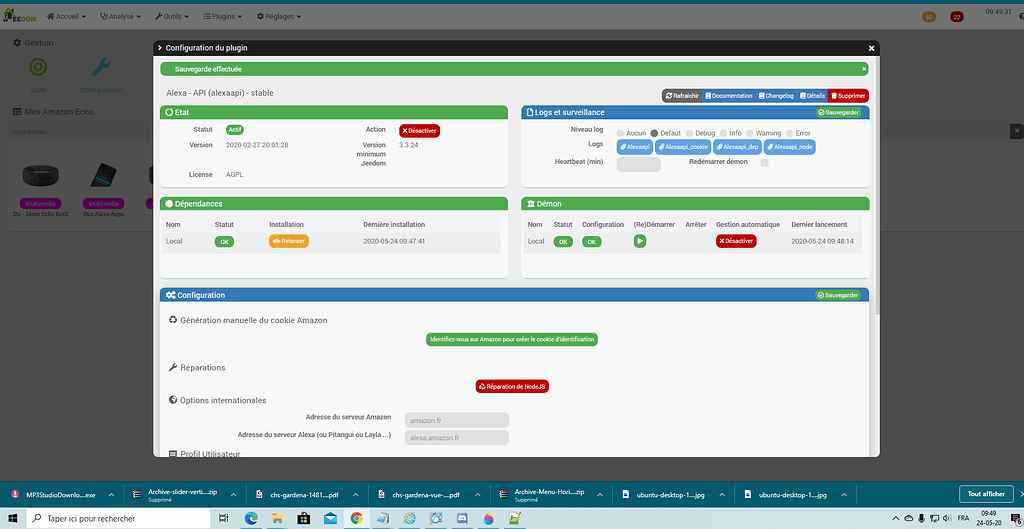
Task: Open the Alexaapi log
Action: (x=635, y=148)
